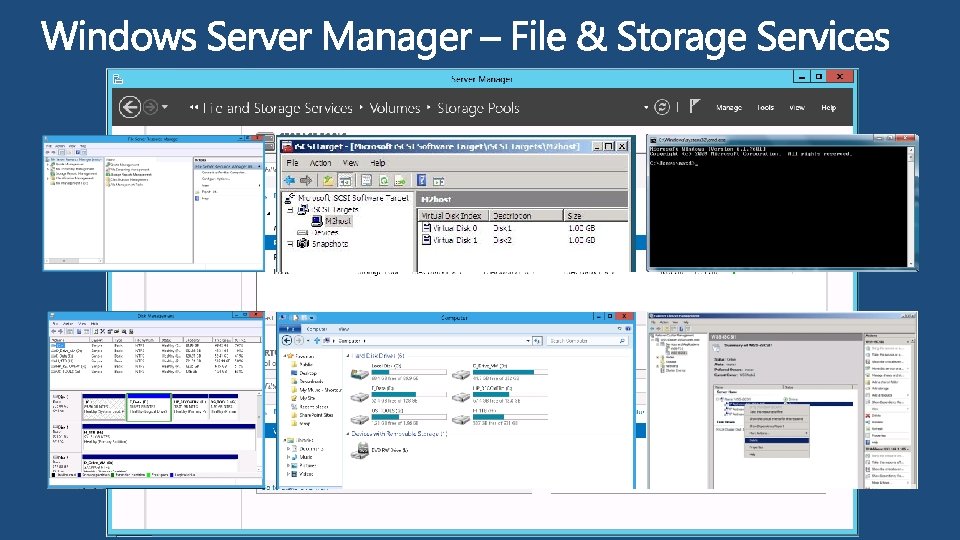This screenshot has width=960, height=540.
Task: Open the Help menu in Server Manager
Action: [828, 108]
